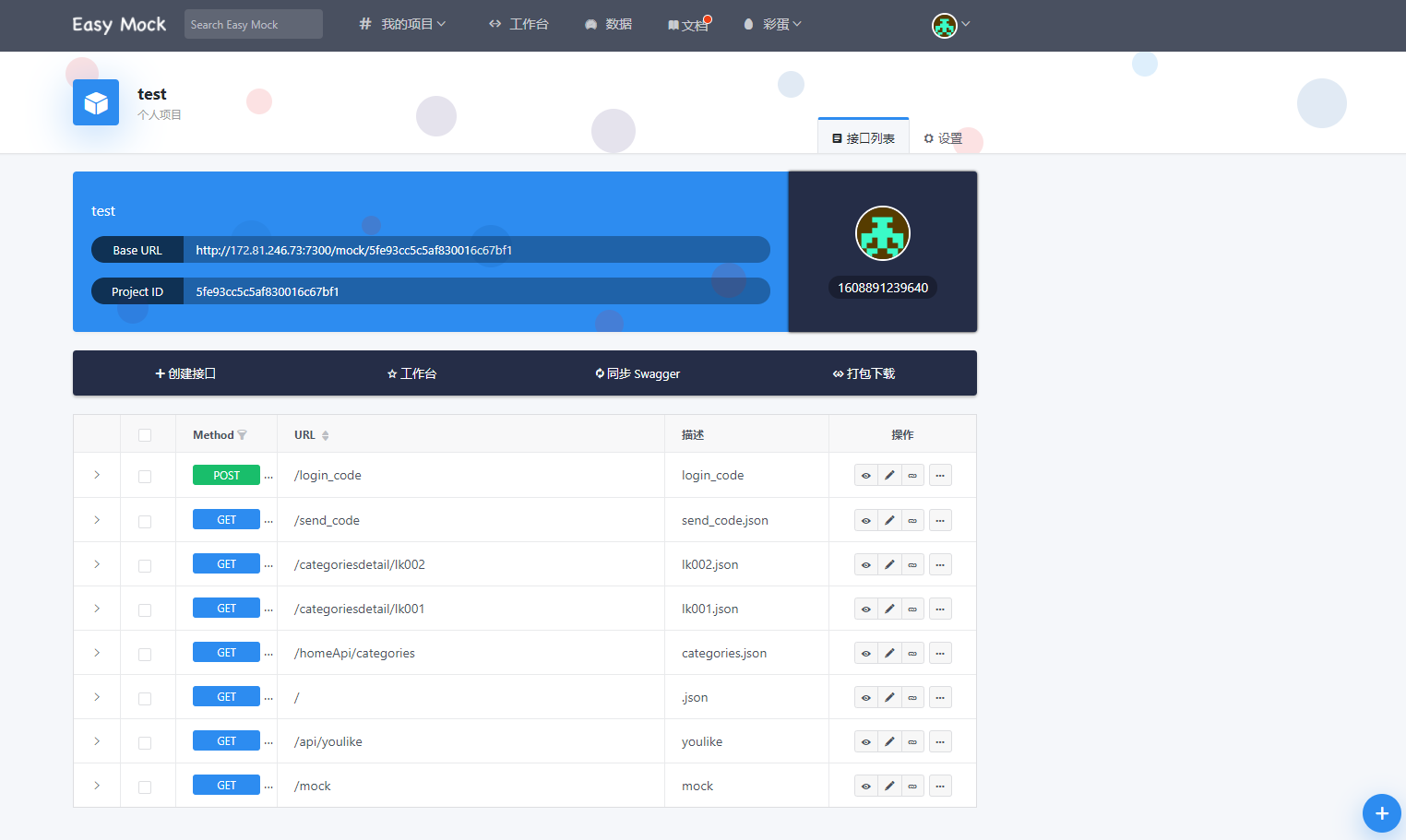The image size is (1406, 840).
Task: Check the /api/youlike row checkbox
Action: pyautogui.click(x=145, y=743)
